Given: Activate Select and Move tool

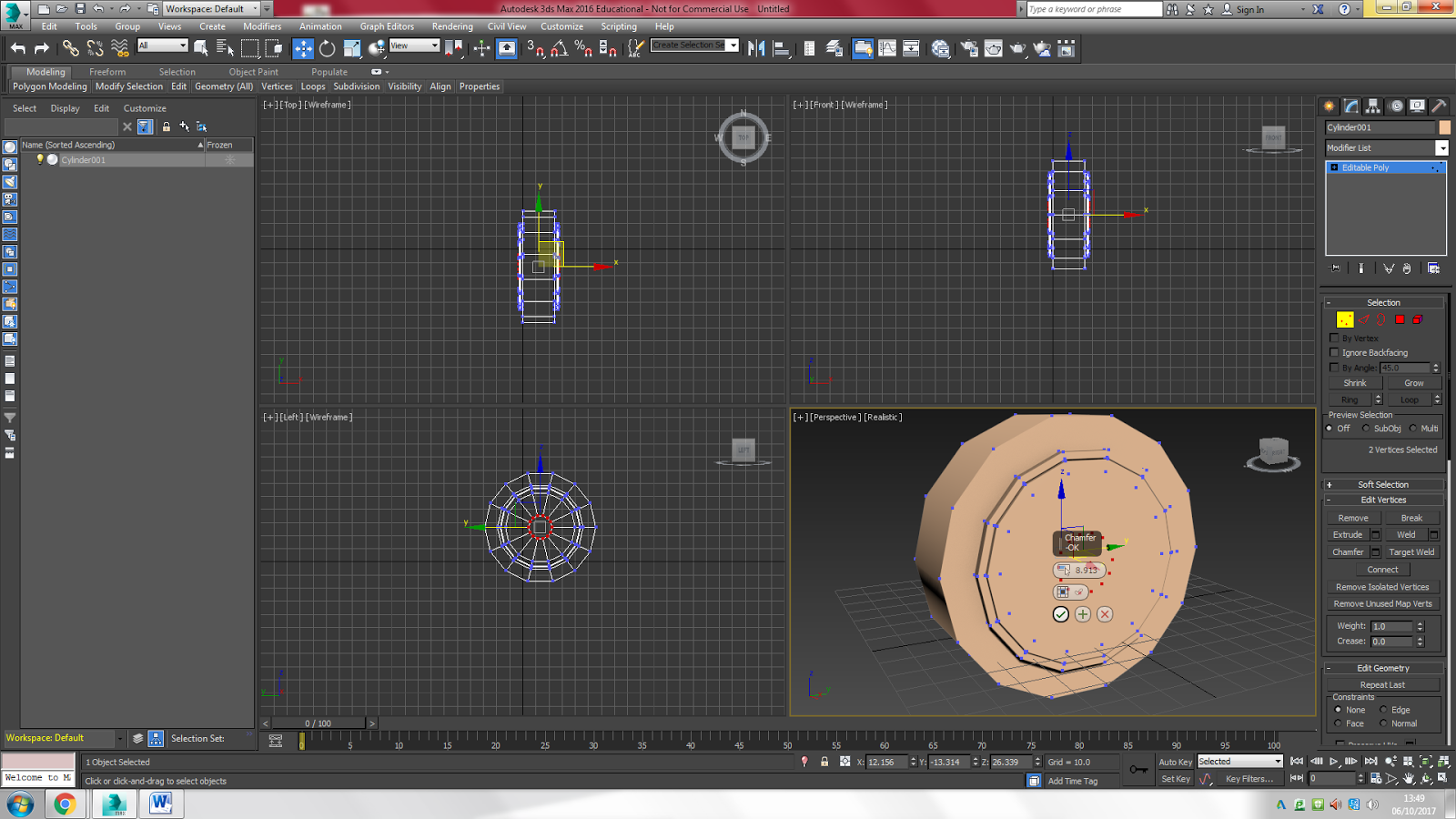Looking at the screenshot, I should tap(303, 48).
